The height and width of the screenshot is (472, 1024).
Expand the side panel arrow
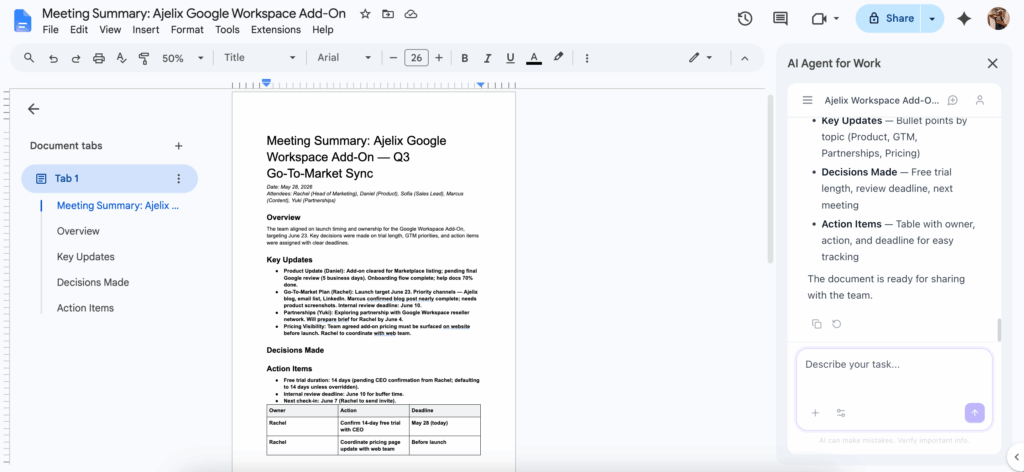click(1017, 456)
